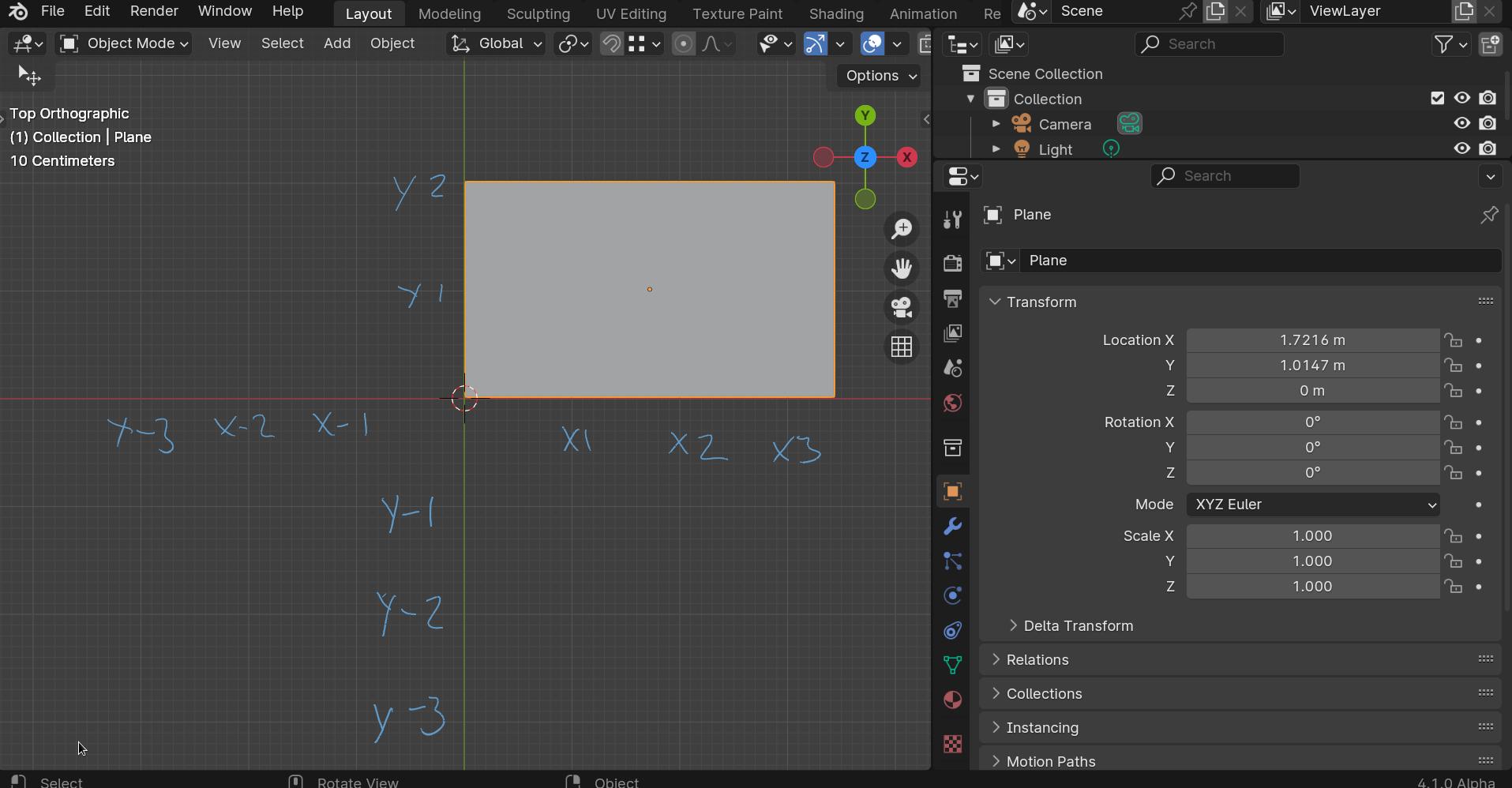Lock the Scale Z value
Screen dimensions: 1512x788
[1454, 587]
